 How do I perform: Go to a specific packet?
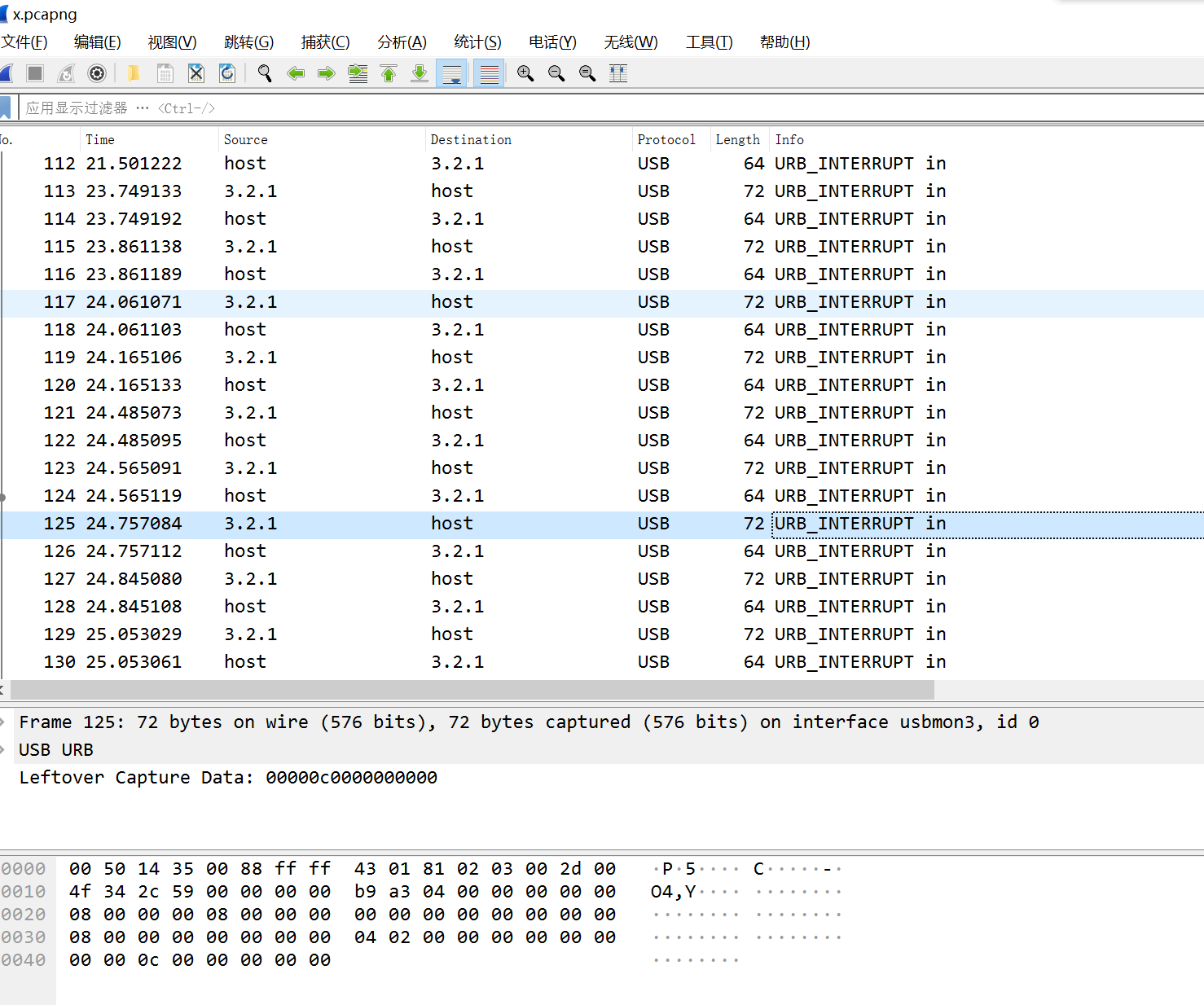click(358, 73)
